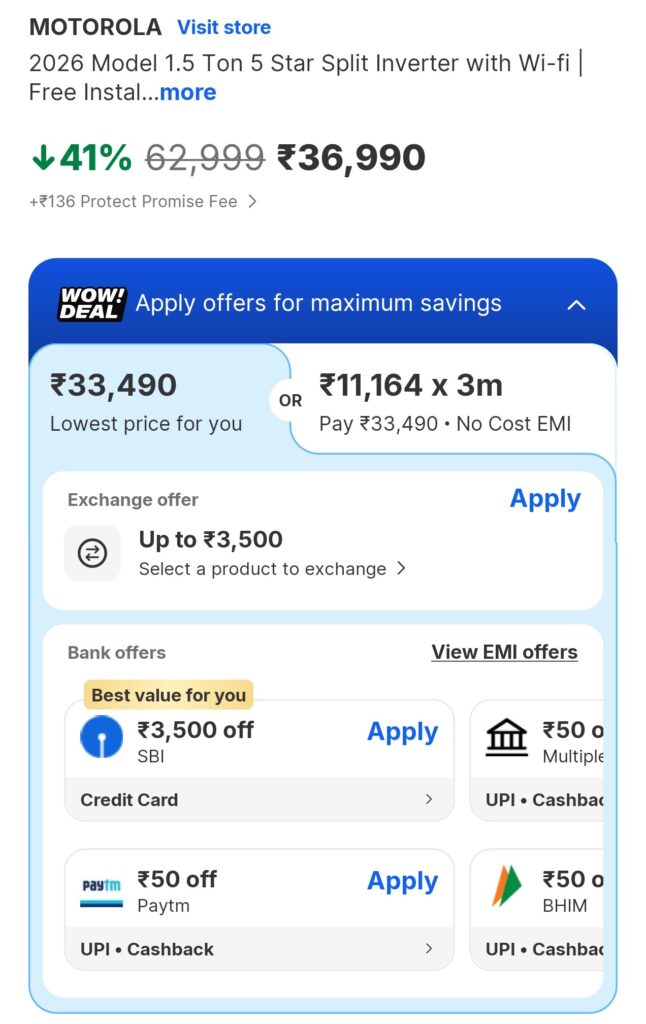
Task: Click the WOW! DEAL badge icon
Action: (x=91, y=303)
